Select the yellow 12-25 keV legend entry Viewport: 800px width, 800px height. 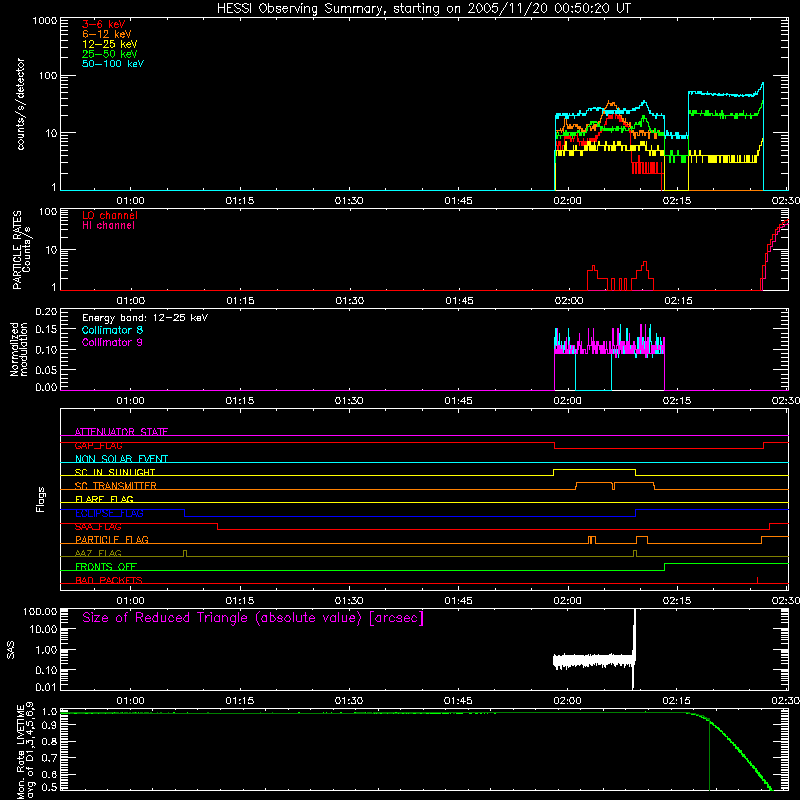click(x=109, y=44)
